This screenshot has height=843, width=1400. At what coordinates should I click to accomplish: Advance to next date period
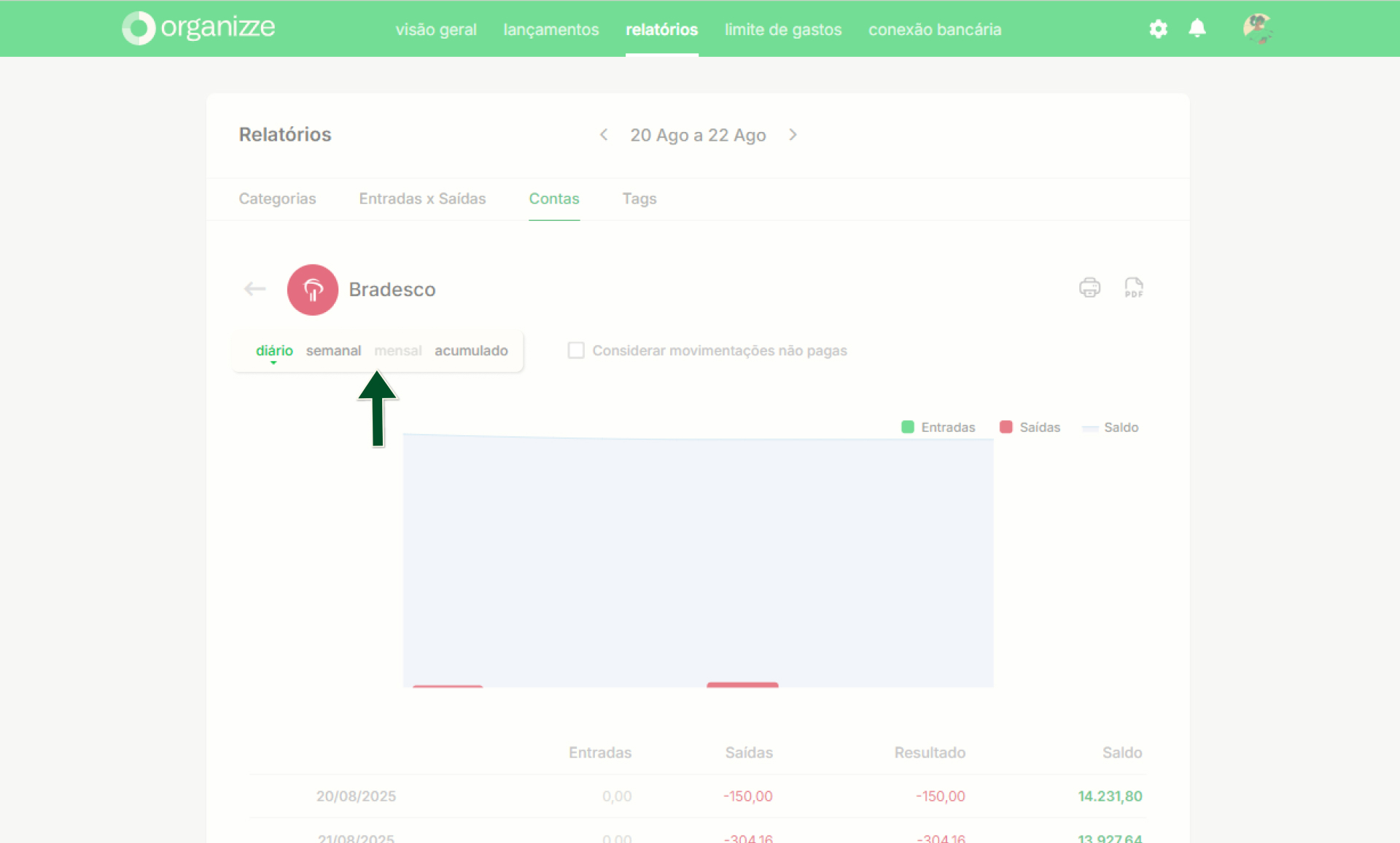click(793, 135)
